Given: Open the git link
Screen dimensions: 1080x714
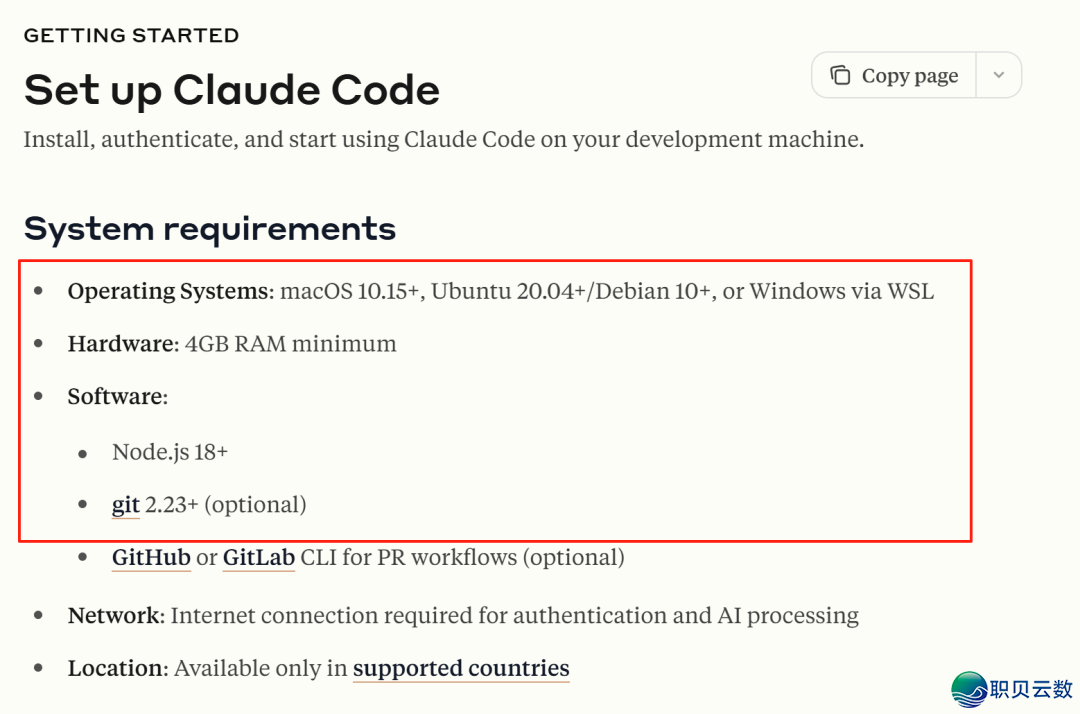Looking at the screenshot, I should pyautogui.click(x=125, y=505).
